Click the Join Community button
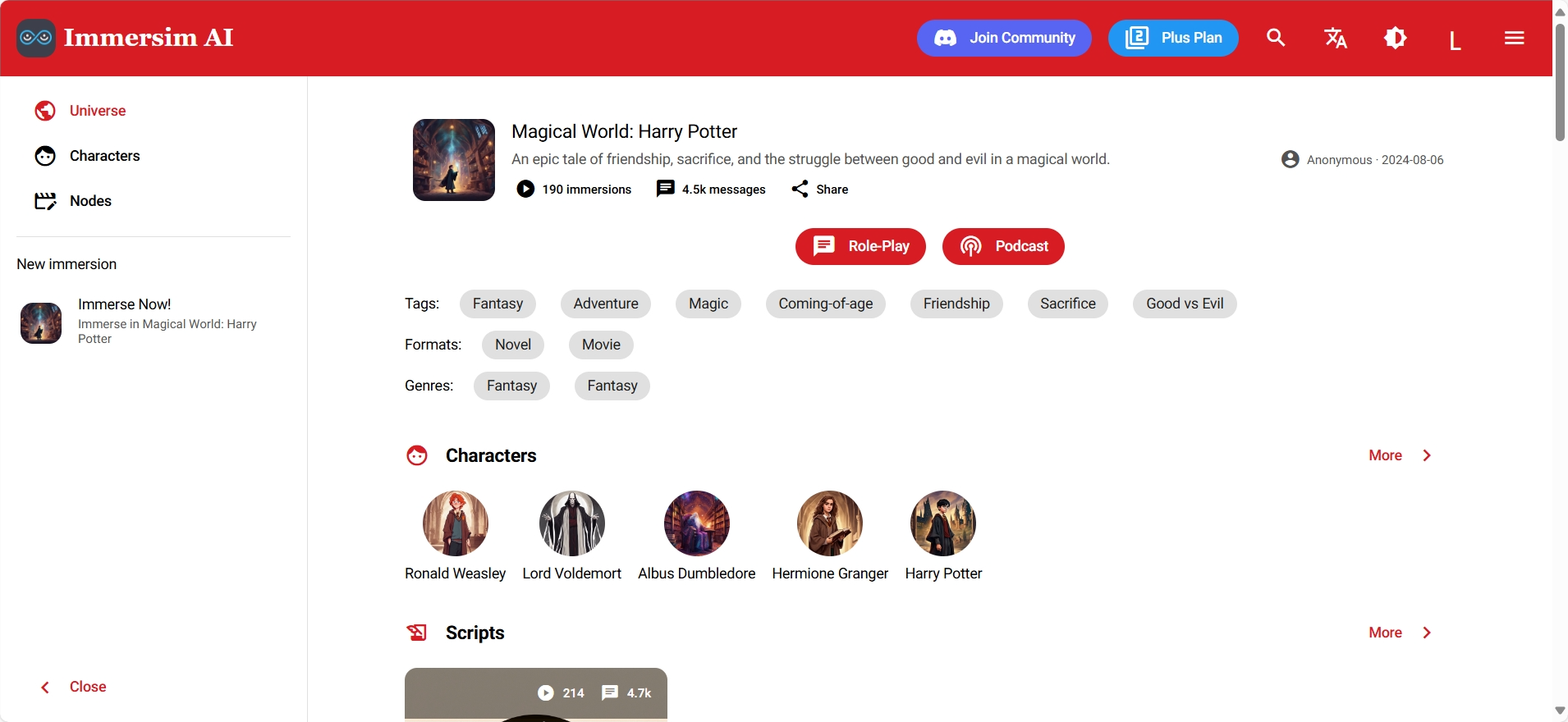The width and height of the screenshot is (1568, 722). [1004, 38]
